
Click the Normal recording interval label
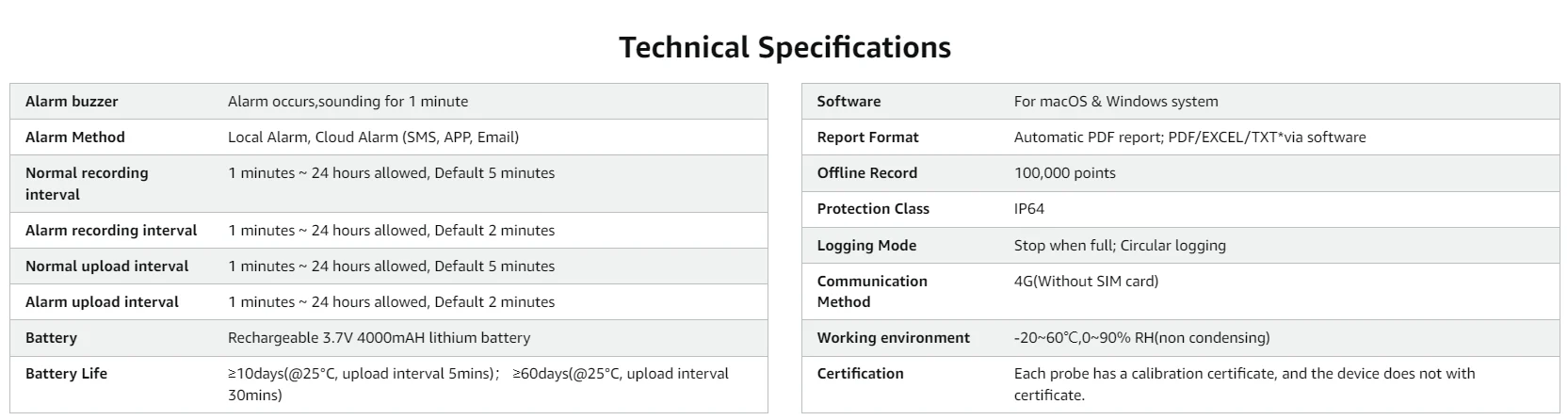coord(87,184)
